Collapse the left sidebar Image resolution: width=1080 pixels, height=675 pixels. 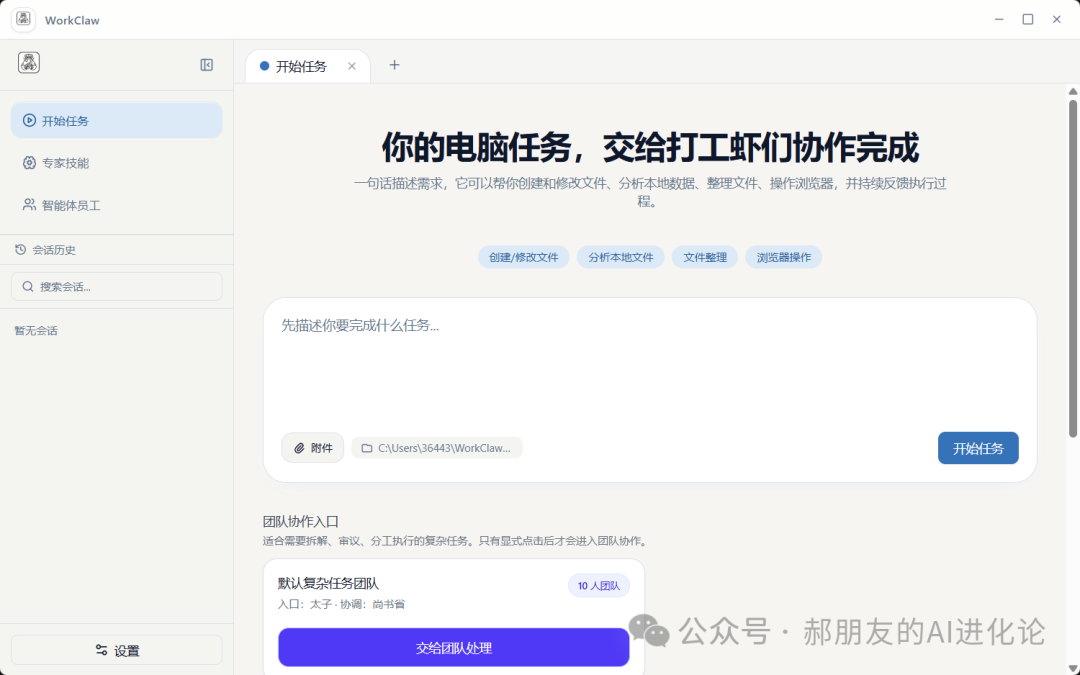(x=206, y=63)
